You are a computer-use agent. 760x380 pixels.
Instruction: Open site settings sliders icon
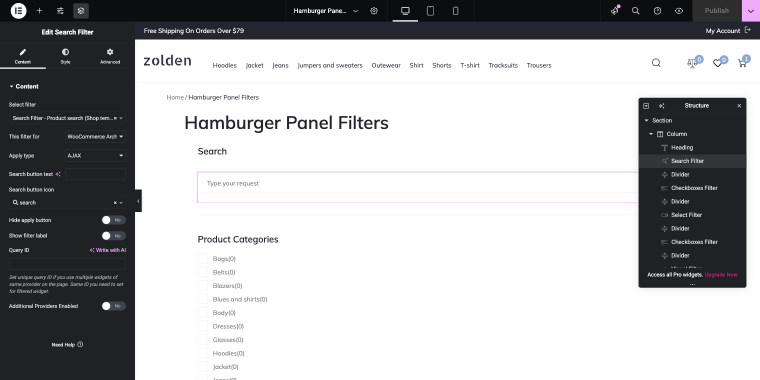(x=60, y=11)
